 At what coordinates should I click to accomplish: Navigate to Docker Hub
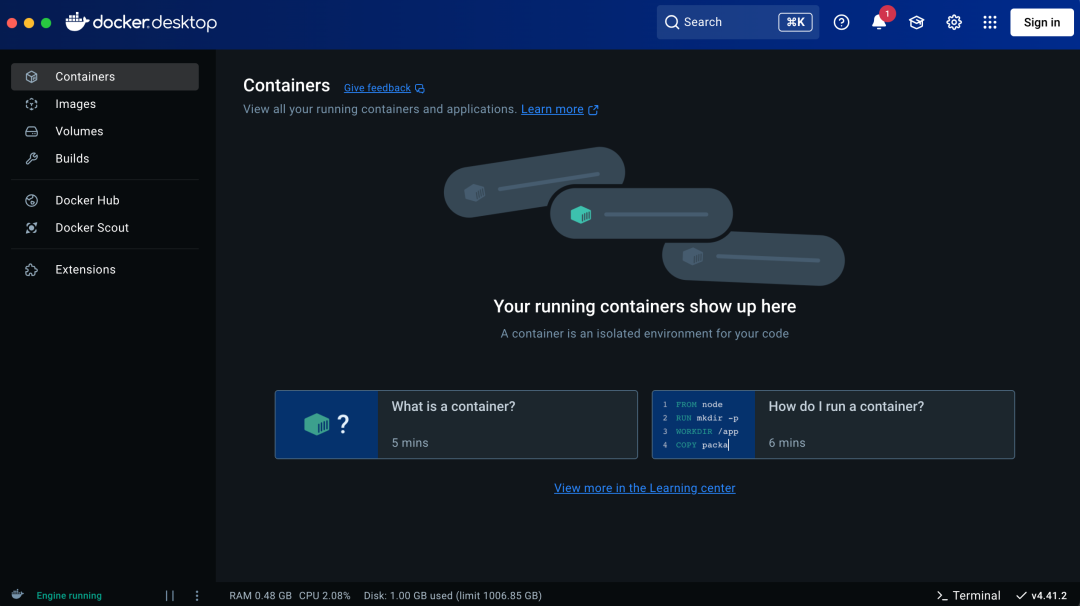[105, 200]
